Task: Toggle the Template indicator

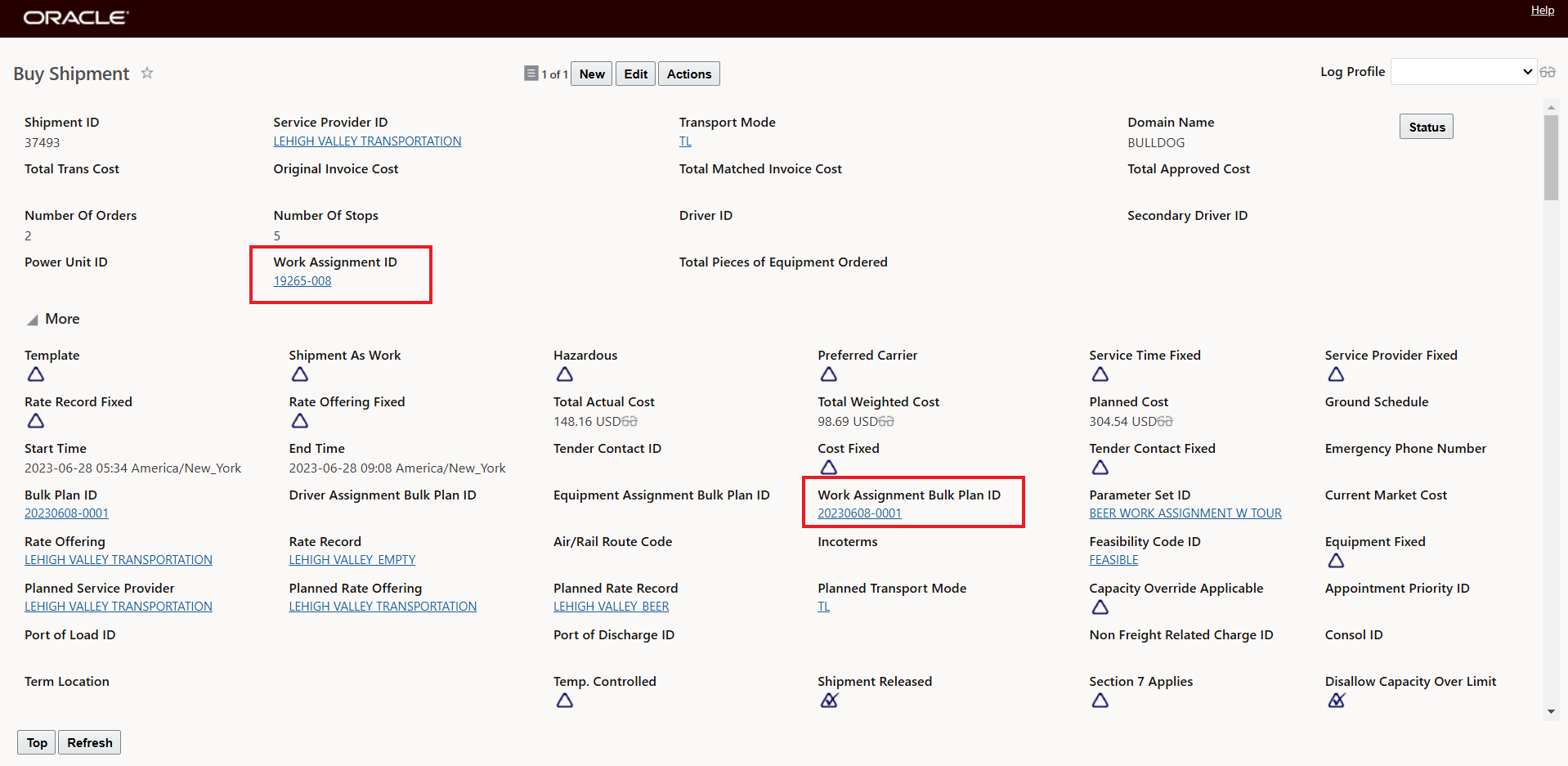Action: (x=36, y=374)
